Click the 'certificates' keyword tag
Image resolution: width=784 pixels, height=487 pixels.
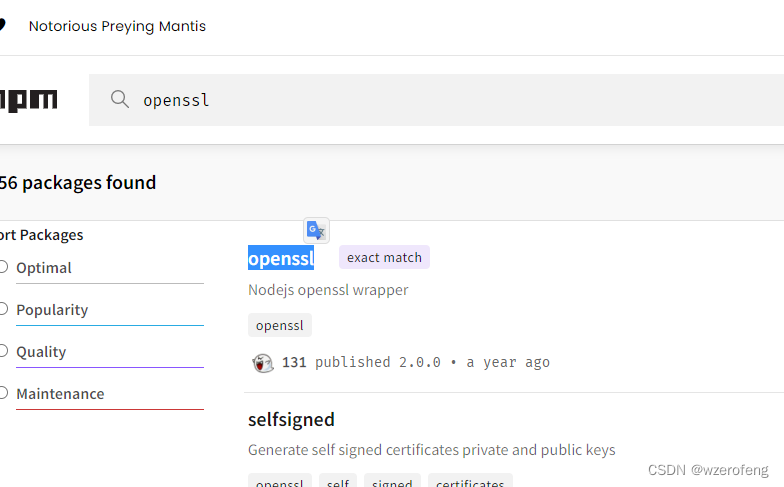tap(470, 482)
